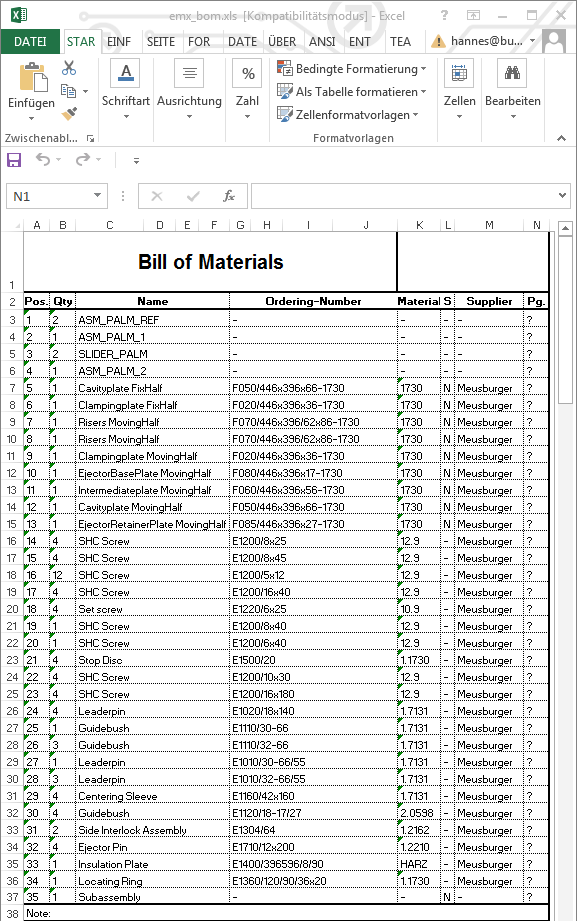Expand the formula bar chevron
This screenshot has height=921, width=577.
point(562,196)
